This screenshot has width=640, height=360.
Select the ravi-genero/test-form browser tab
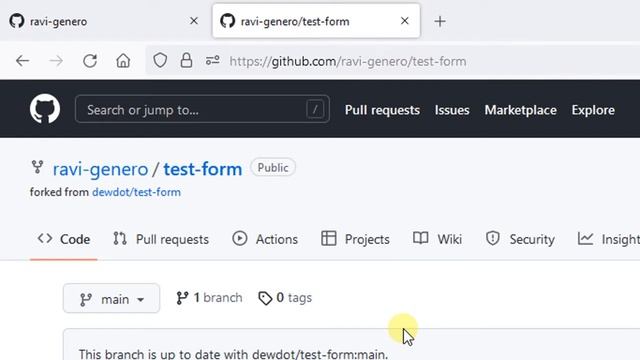316,21
